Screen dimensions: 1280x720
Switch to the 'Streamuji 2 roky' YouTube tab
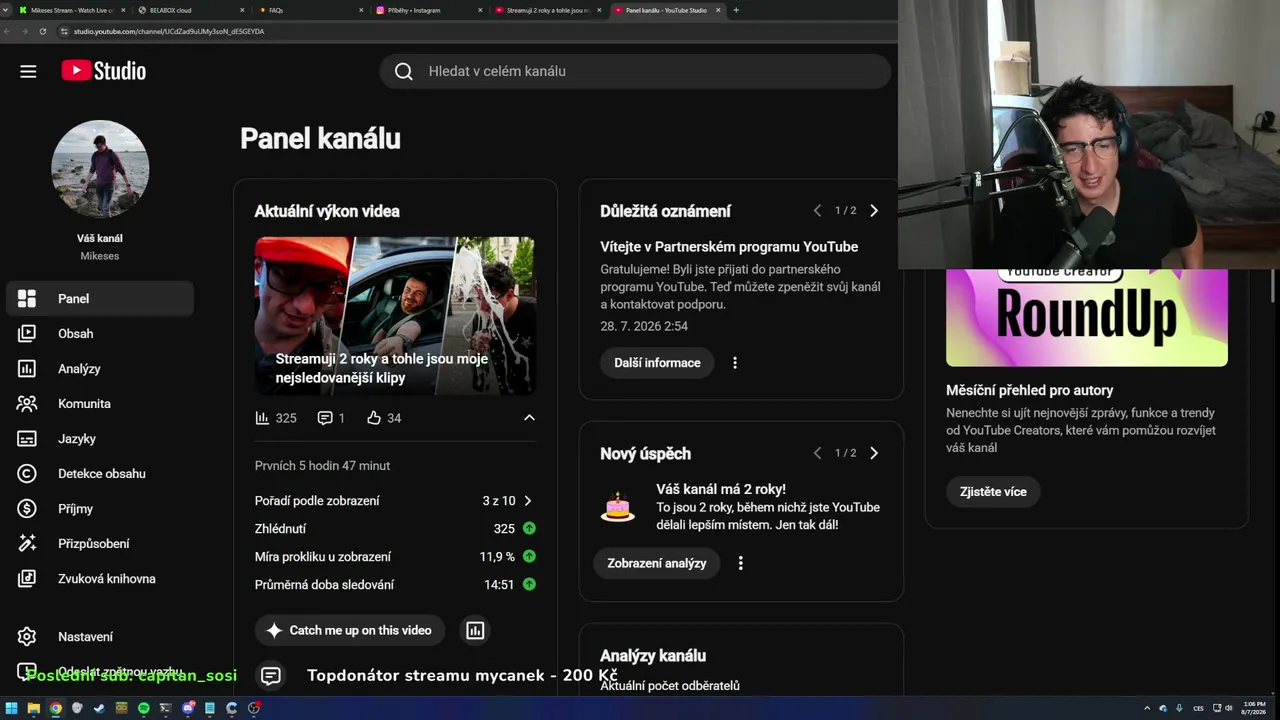click(548, 10)
